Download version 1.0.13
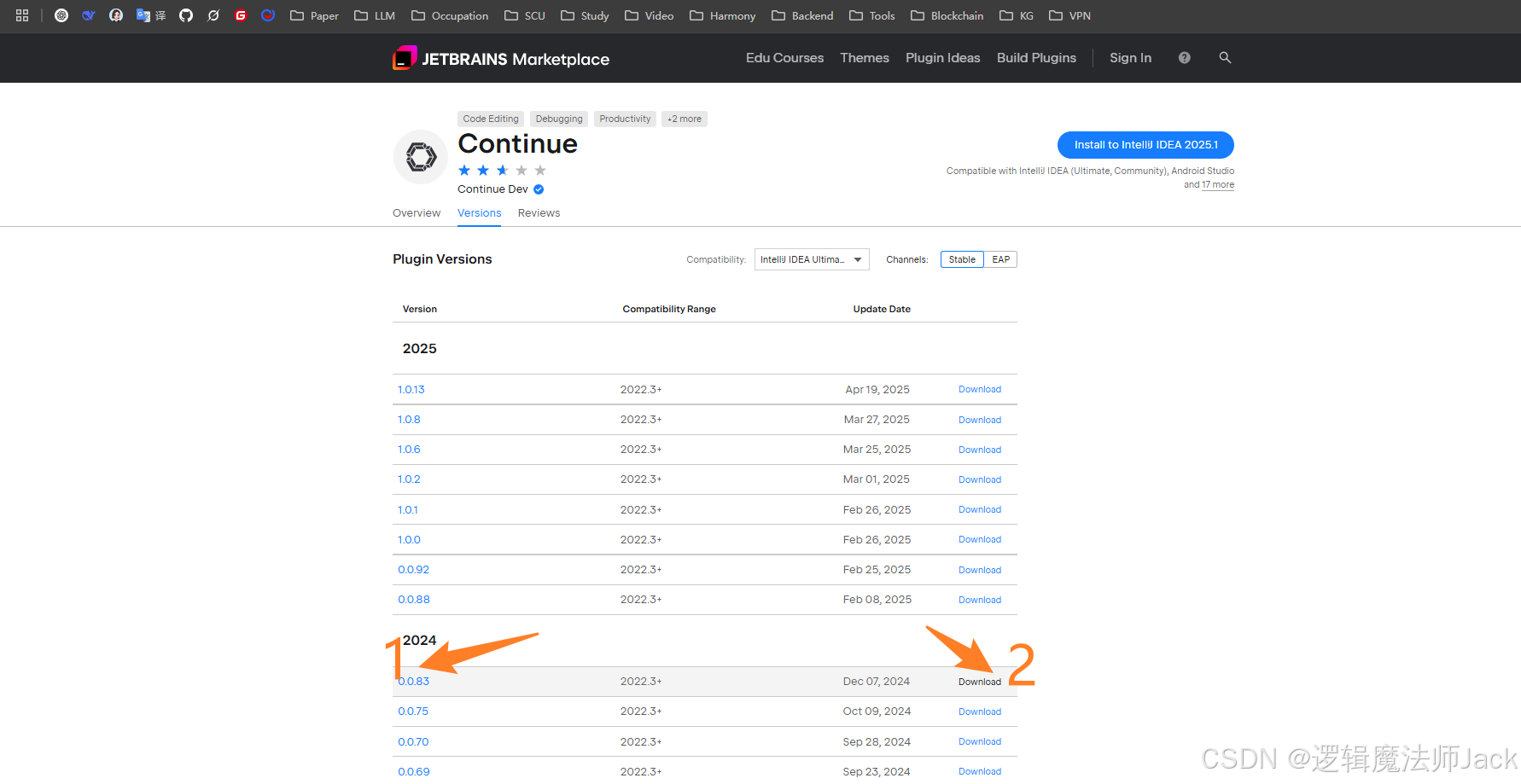The image size is (1521, 784). click(x=980, y=390)
